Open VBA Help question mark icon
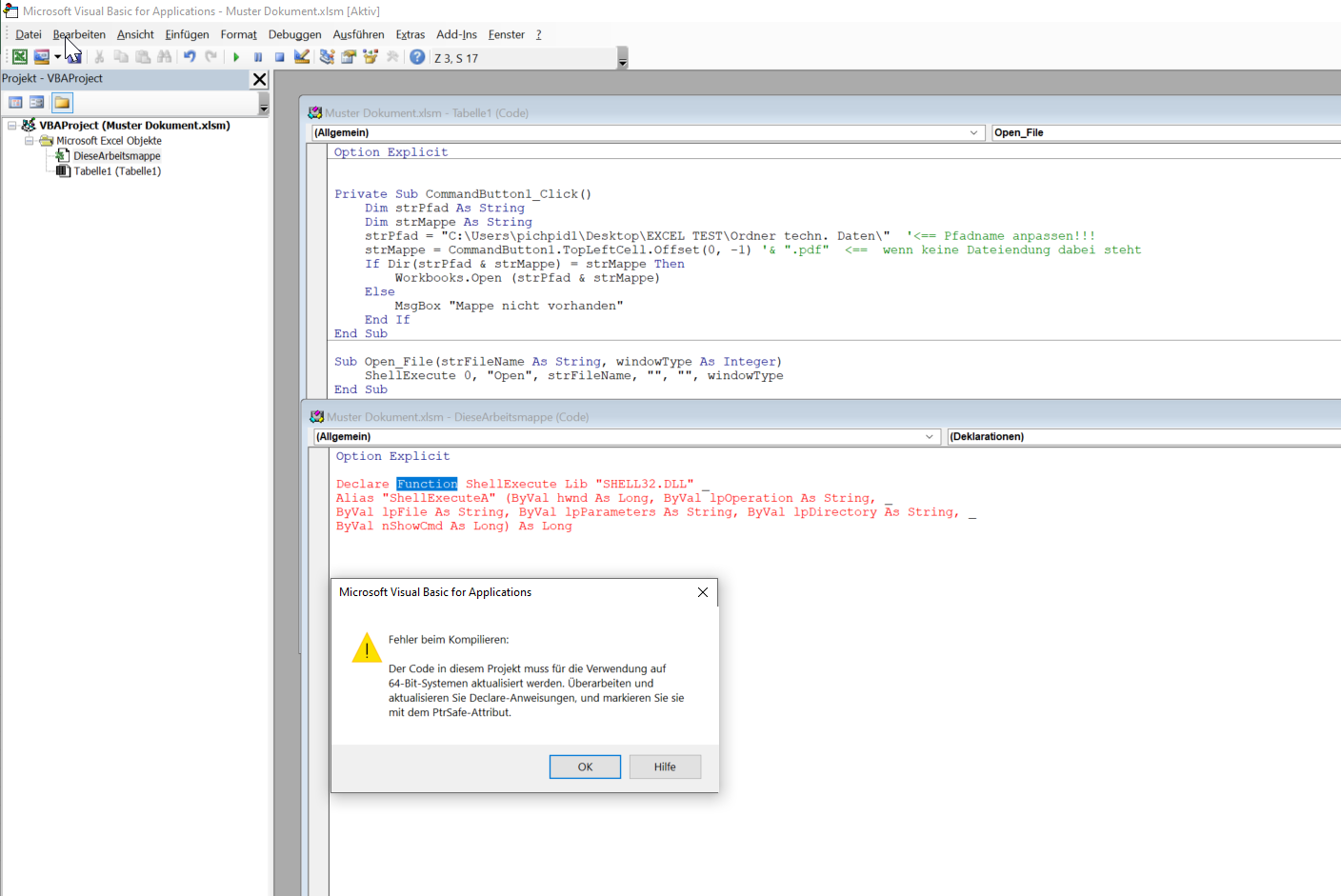 click(x=417, y=57)
